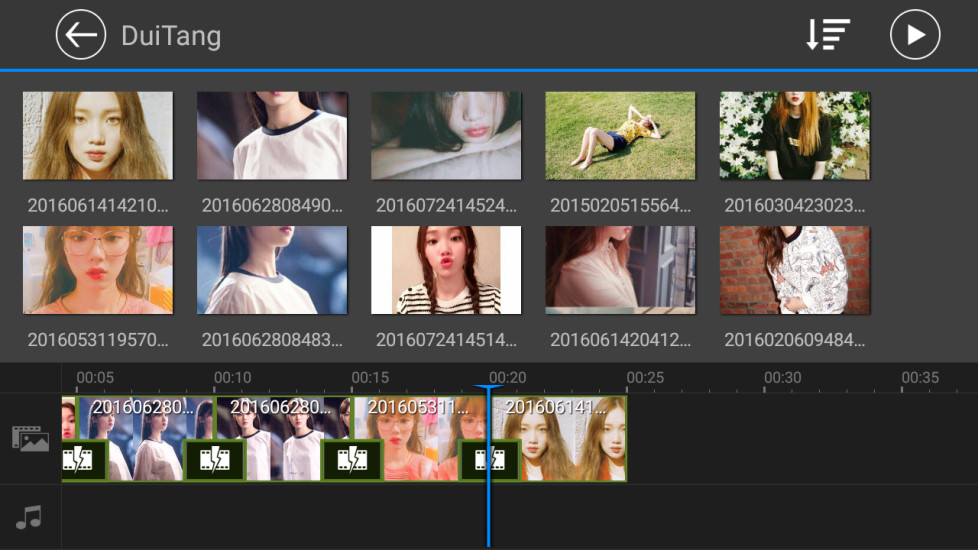Select photo 2016072414514 striped shirt girl
Image resolution: width=978 pixels, height=550 pixels.
[x=446, y=270]
